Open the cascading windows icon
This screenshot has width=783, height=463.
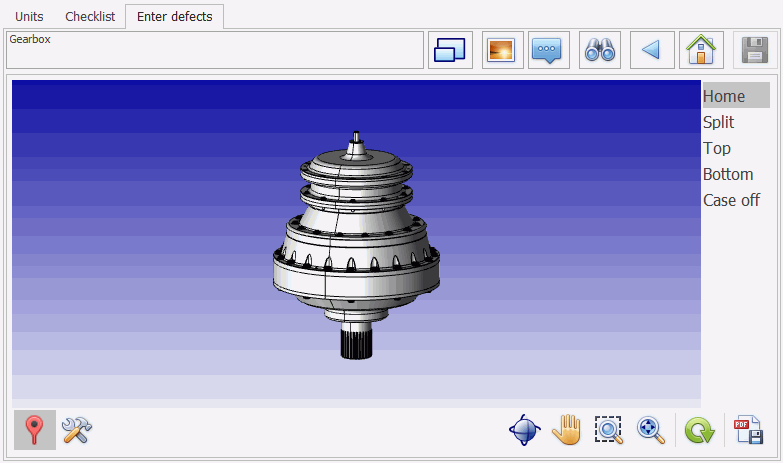(450, 50)
